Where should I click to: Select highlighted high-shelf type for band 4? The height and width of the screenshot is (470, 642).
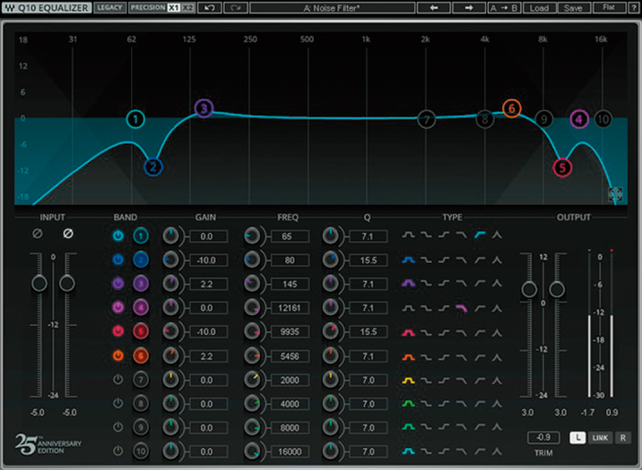click(462, 307)
